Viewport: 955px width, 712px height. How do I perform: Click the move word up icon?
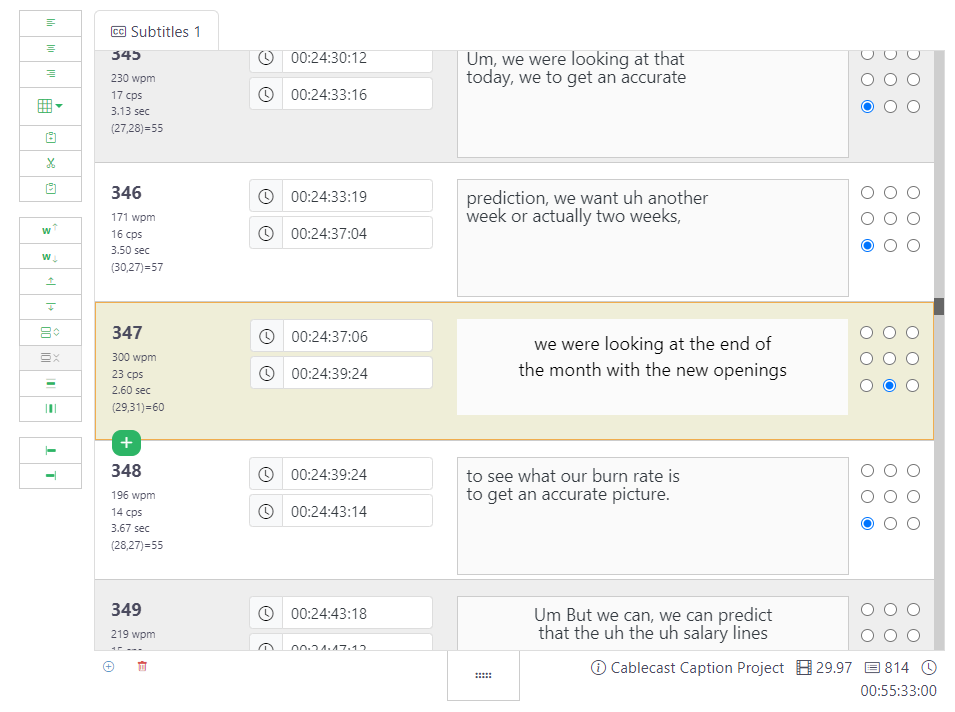pyautogui.click(x=50, y=230)
